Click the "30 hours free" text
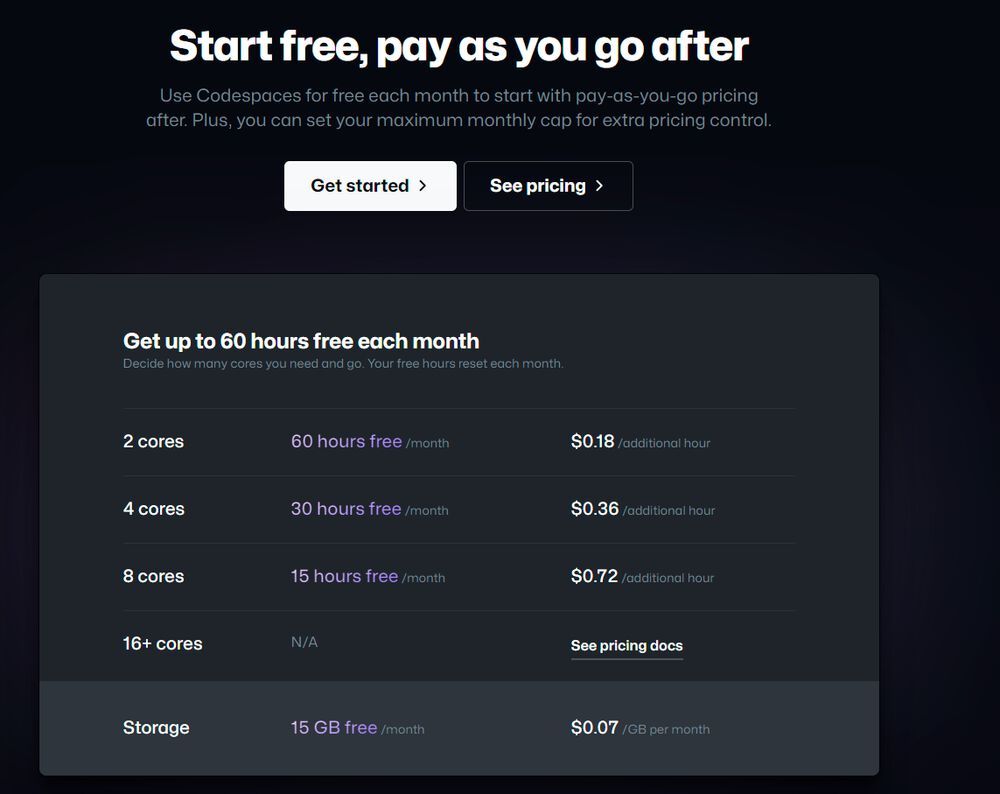Screen dimensions: 1000x794 pyautogui.click(x=346, y=509)
